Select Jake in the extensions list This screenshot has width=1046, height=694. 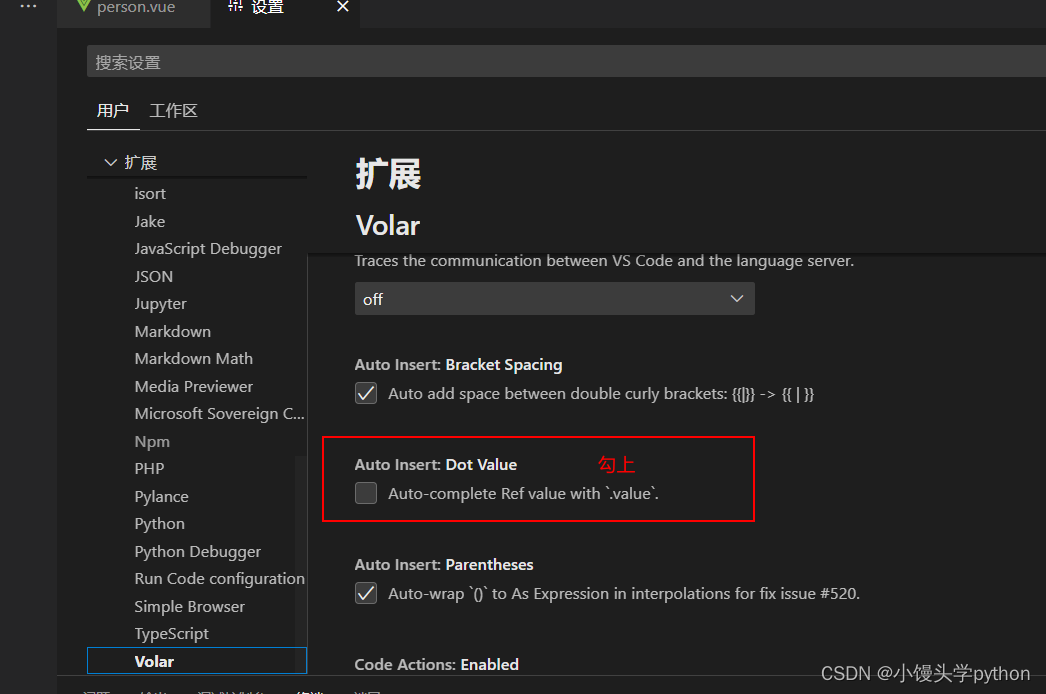149,222
